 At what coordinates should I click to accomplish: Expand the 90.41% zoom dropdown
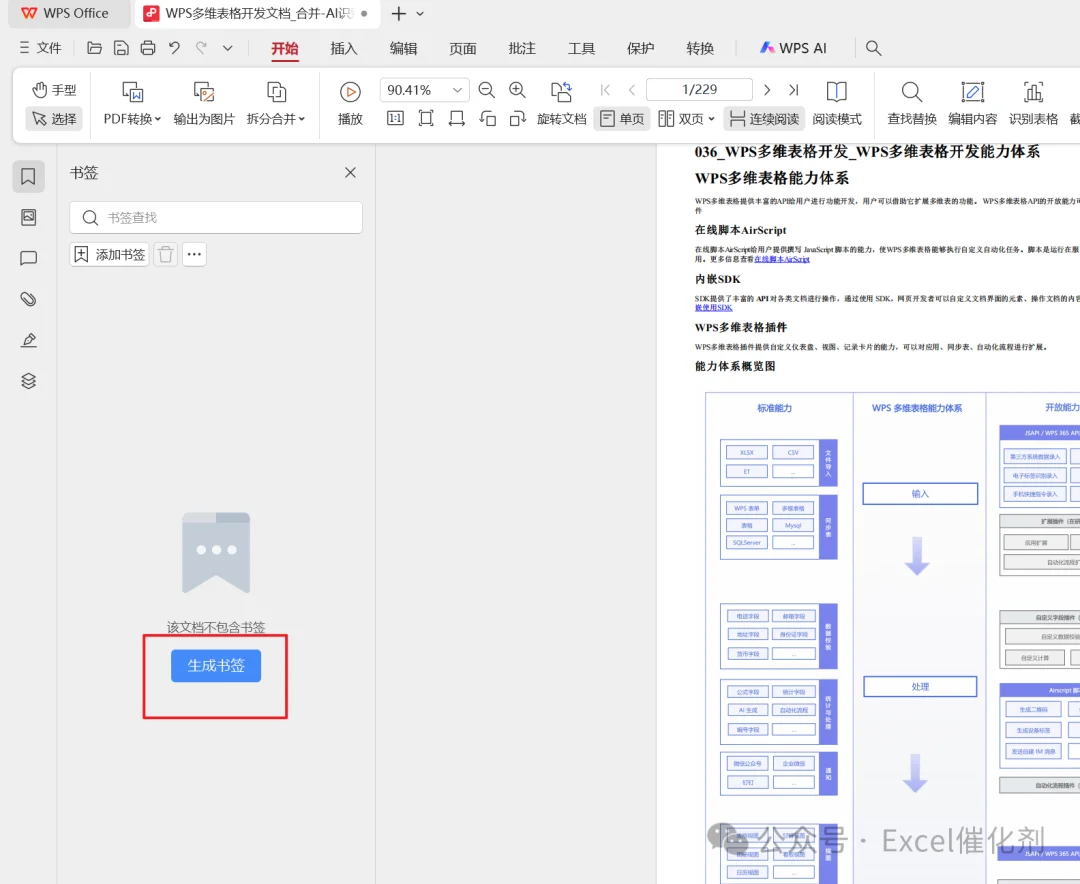click(x=457, y=90)
